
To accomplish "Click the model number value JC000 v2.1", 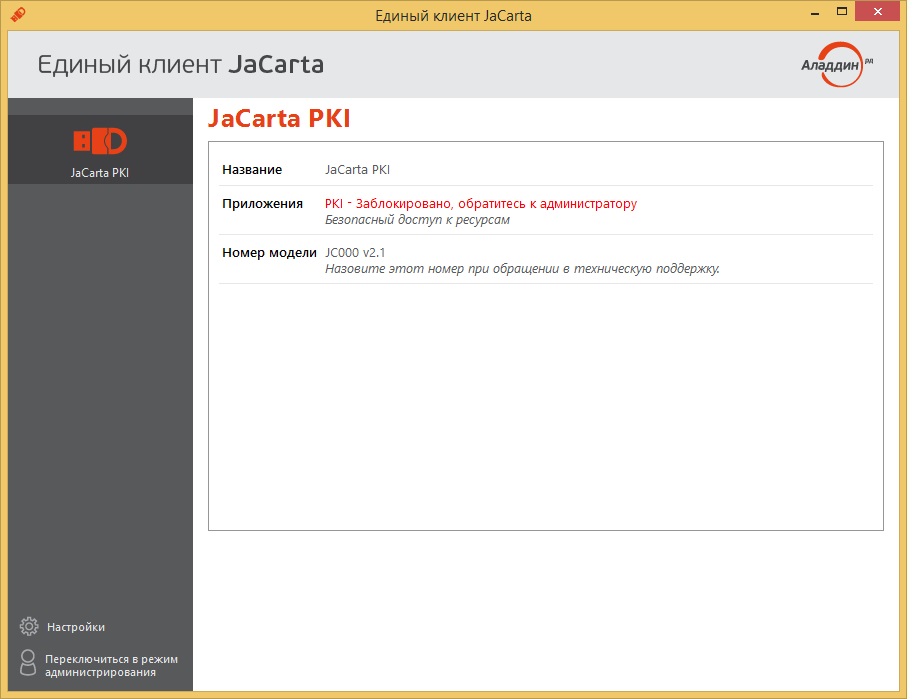I will pyautogui.click(x=355, y=253).
